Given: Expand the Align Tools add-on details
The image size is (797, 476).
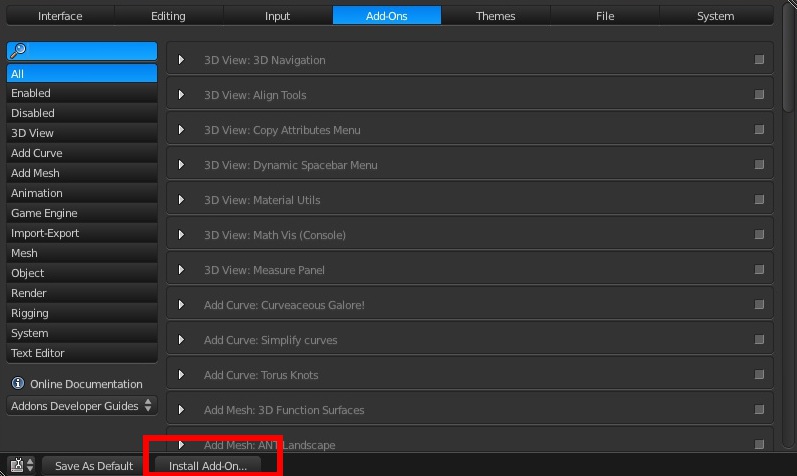Looking at the screenshot, I should point(181,95).
